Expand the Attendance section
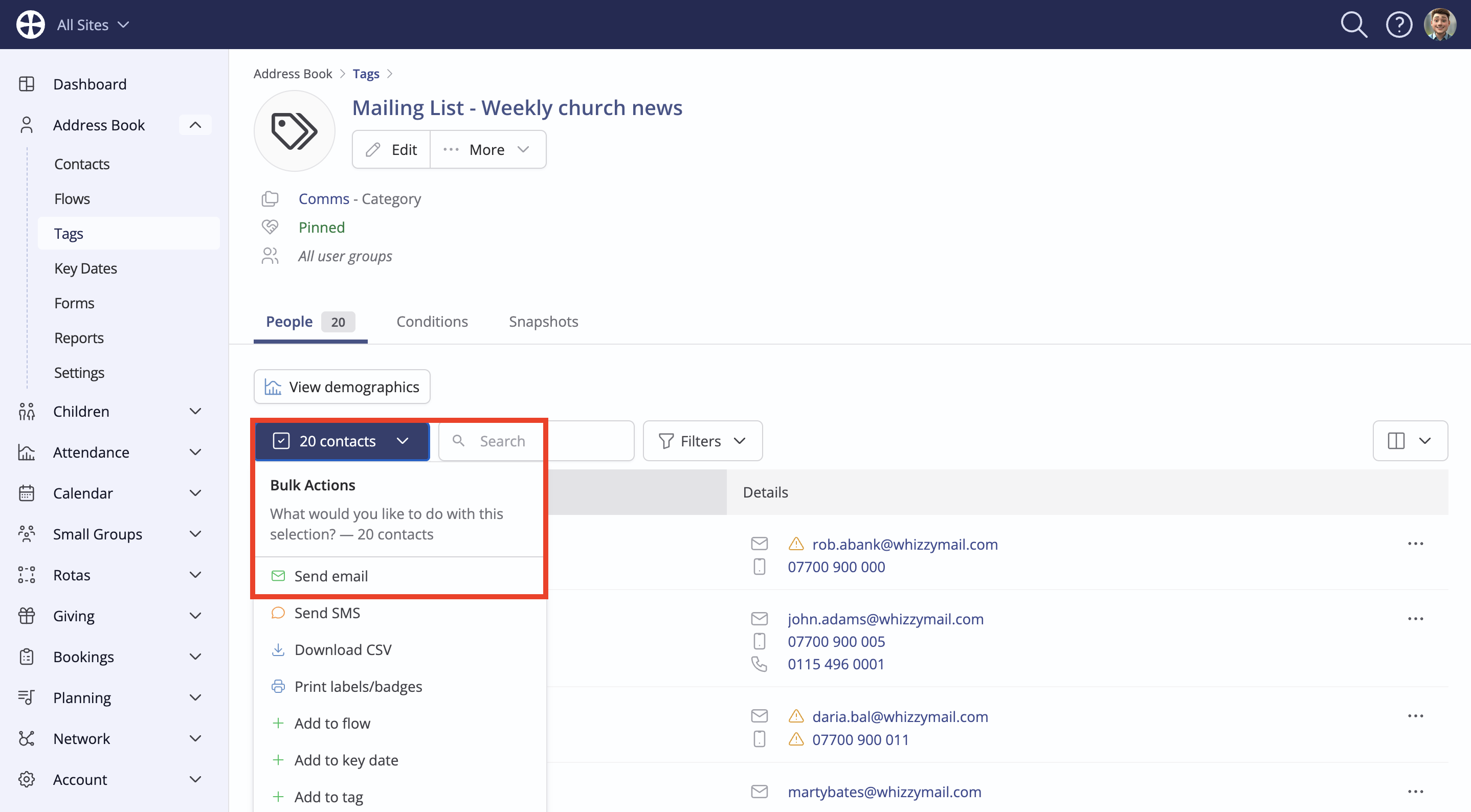The width and height of the screenshot is (1471, 812). point(195,452)
